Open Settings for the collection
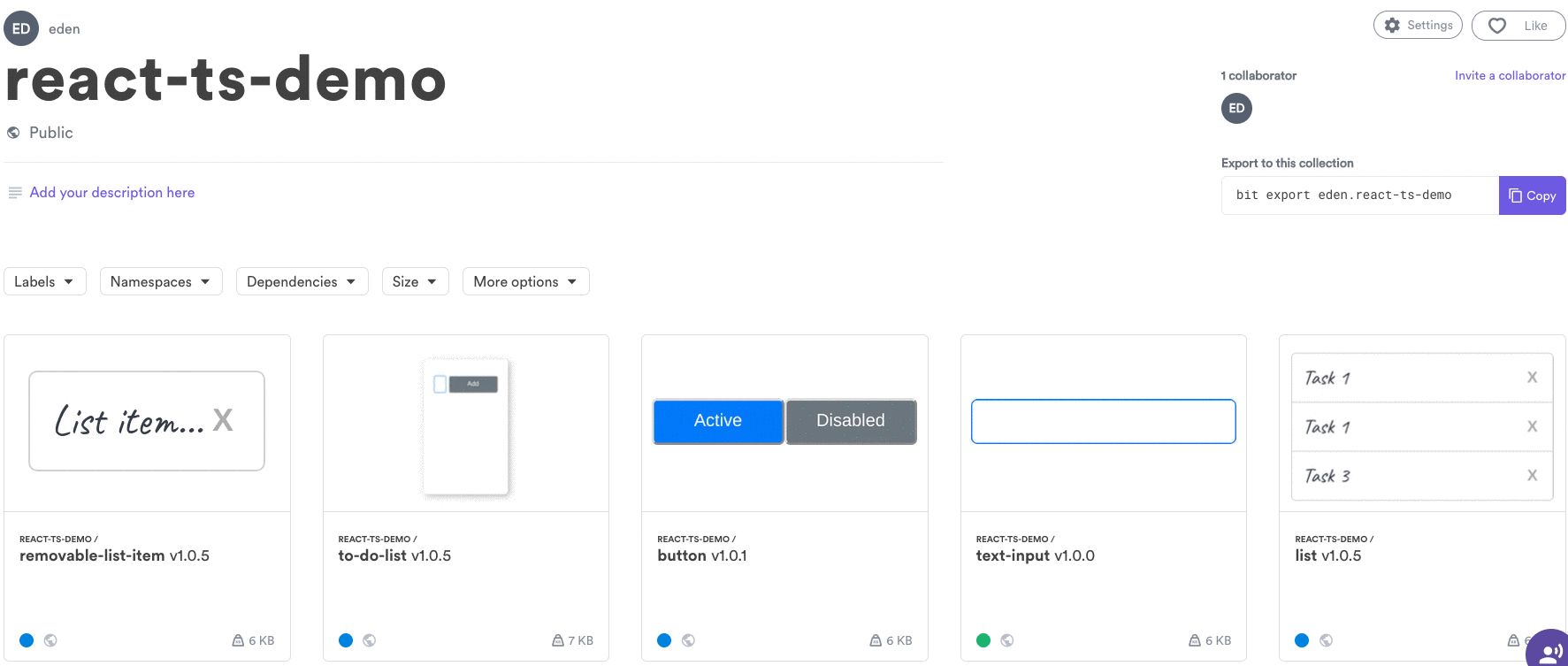Viewport: 1568px width, 666px height. click(x=1418, y=25)
